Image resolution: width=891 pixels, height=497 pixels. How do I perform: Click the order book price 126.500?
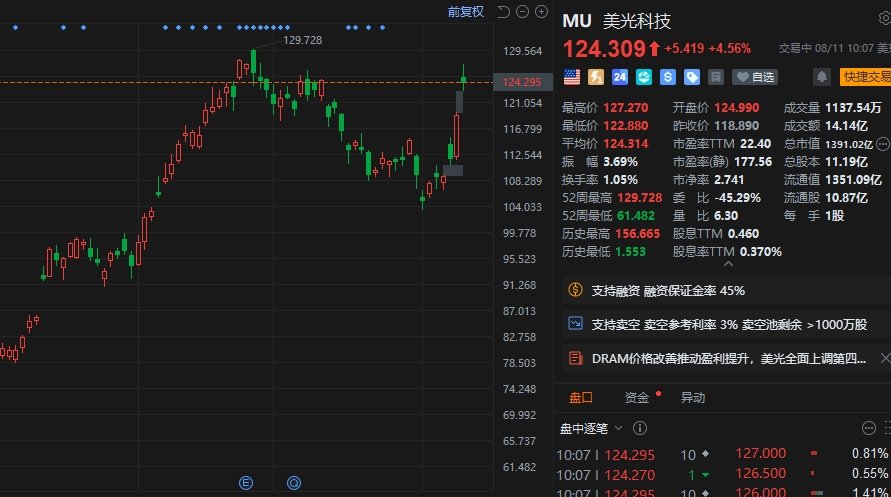[760, 473]
